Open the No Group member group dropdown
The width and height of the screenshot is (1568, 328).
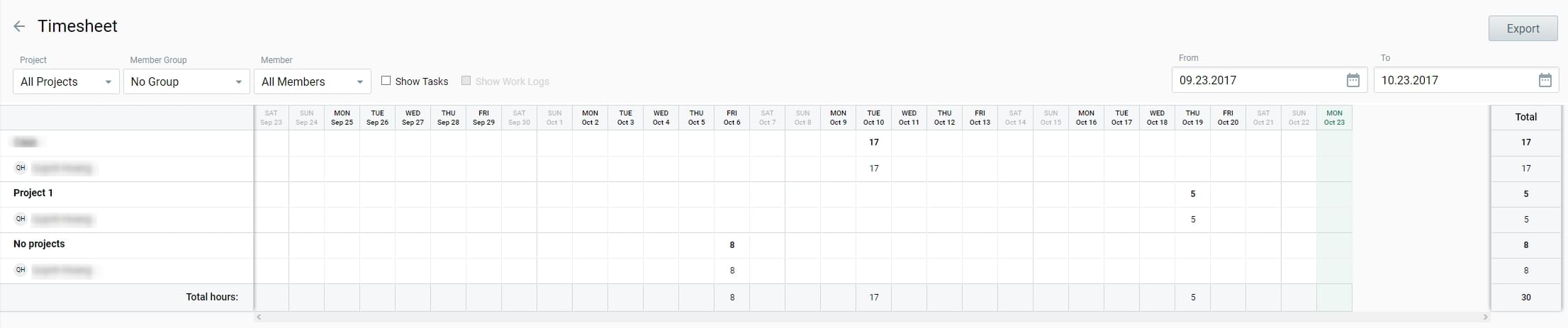[x=186, y=81]
